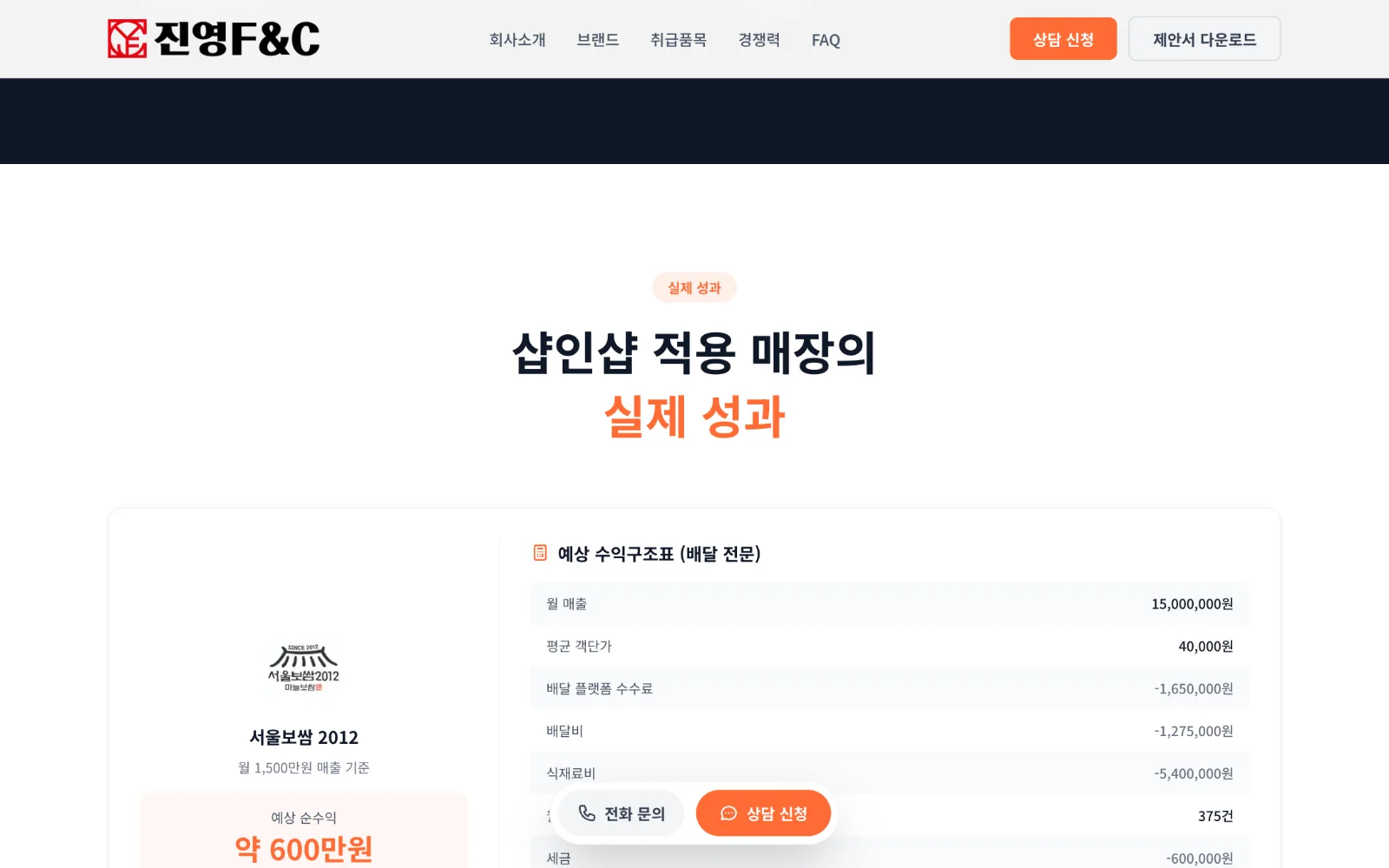
Task: Click the floating 상담 신청 button
Action: point(764,813)
